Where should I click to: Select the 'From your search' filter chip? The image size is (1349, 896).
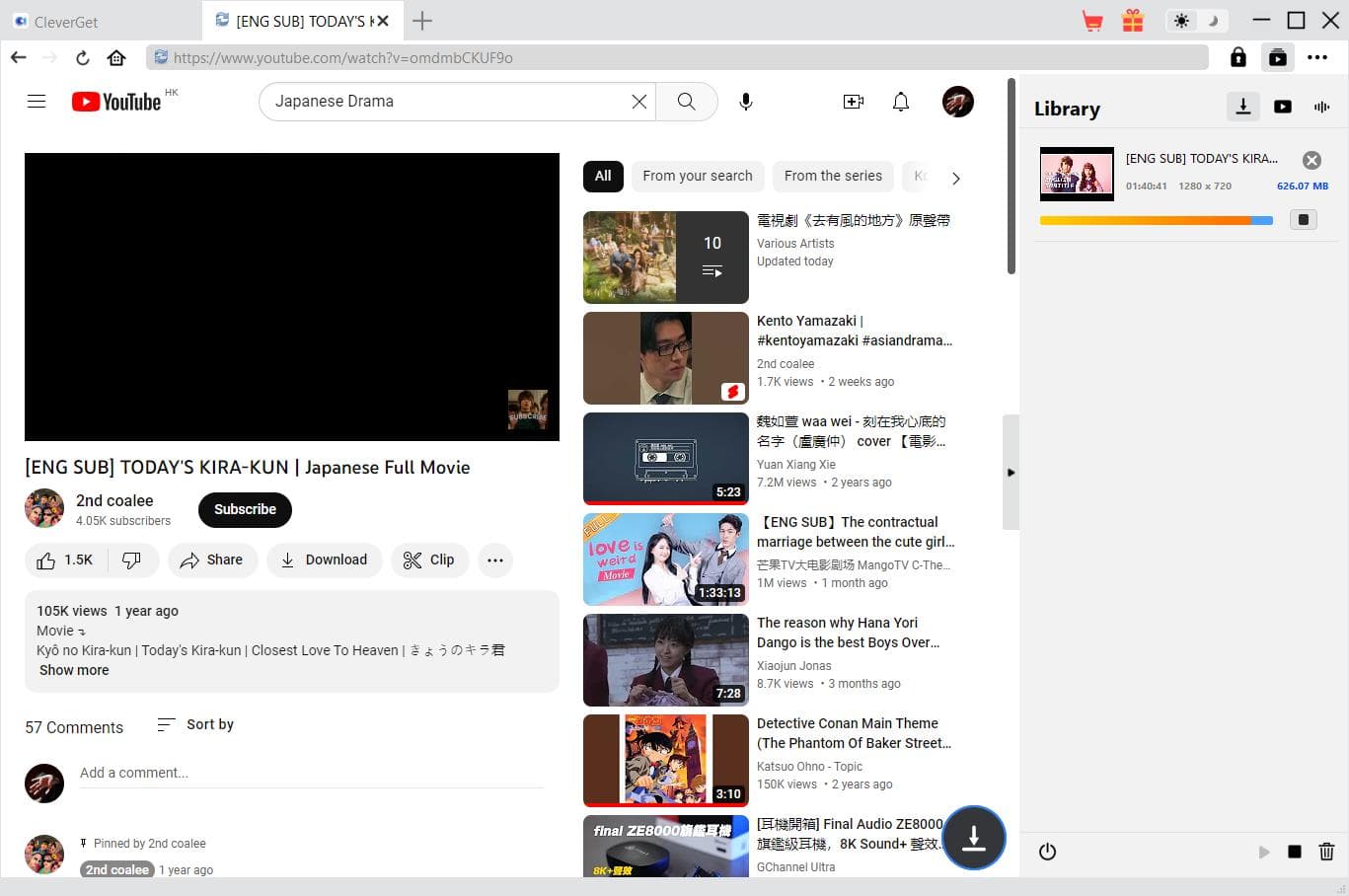(x=697, y=176)
